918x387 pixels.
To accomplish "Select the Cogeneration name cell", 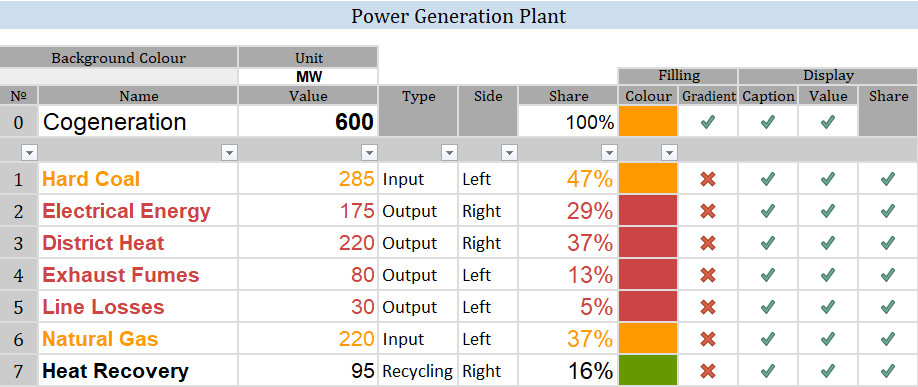I will pyautogui.click(x=138, y=122).
